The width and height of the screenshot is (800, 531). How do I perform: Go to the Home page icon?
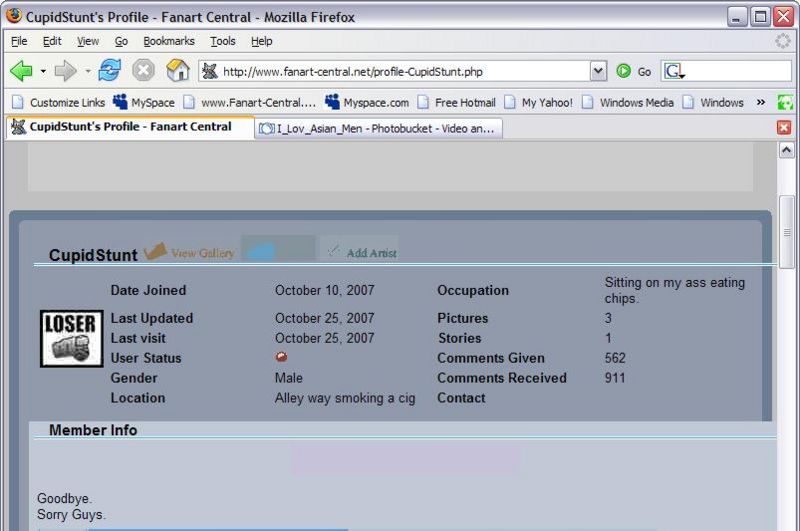point(177,71)
